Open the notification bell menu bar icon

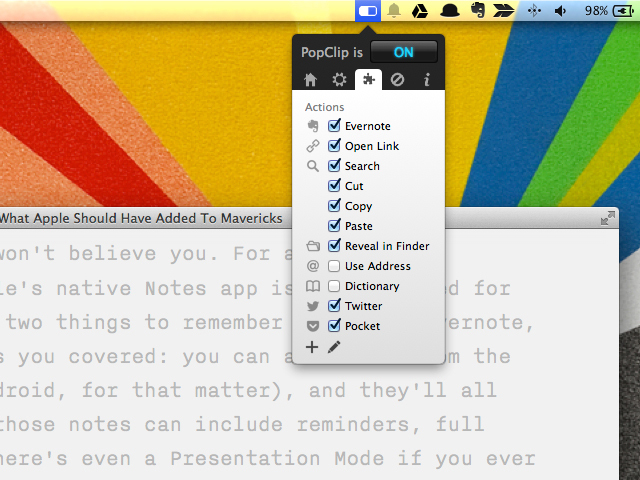click(394, 11)
